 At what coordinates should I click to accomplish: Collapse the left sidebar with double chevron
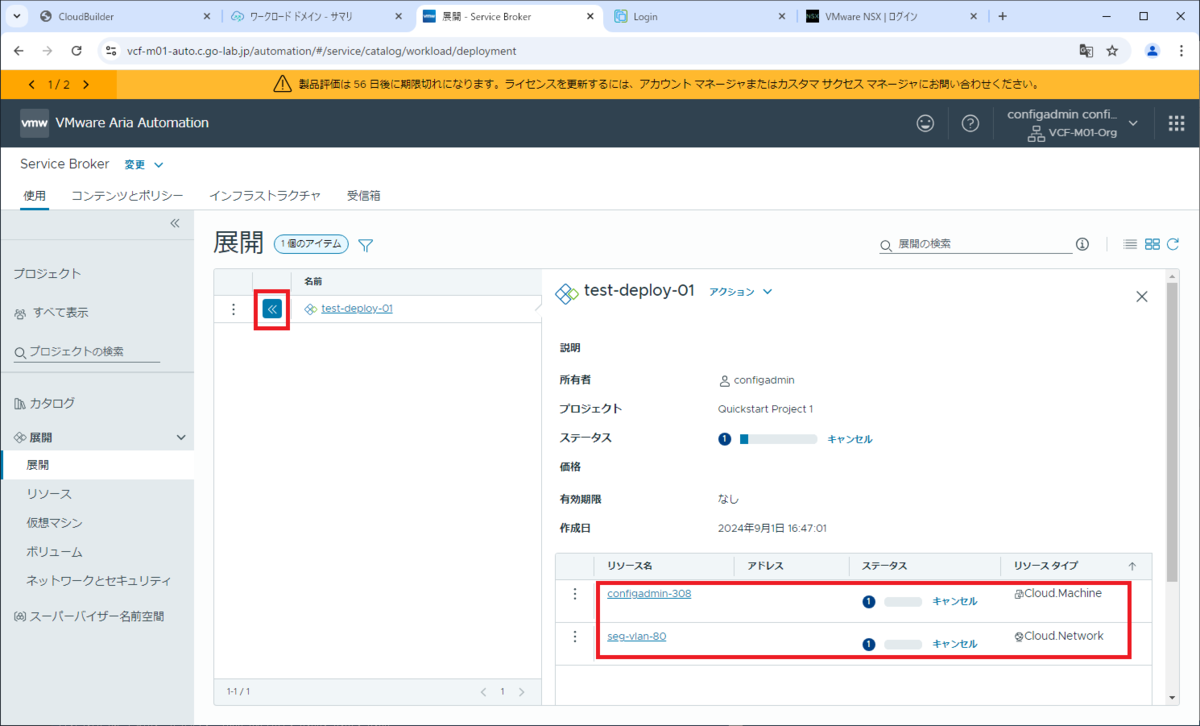pos(174,223)
